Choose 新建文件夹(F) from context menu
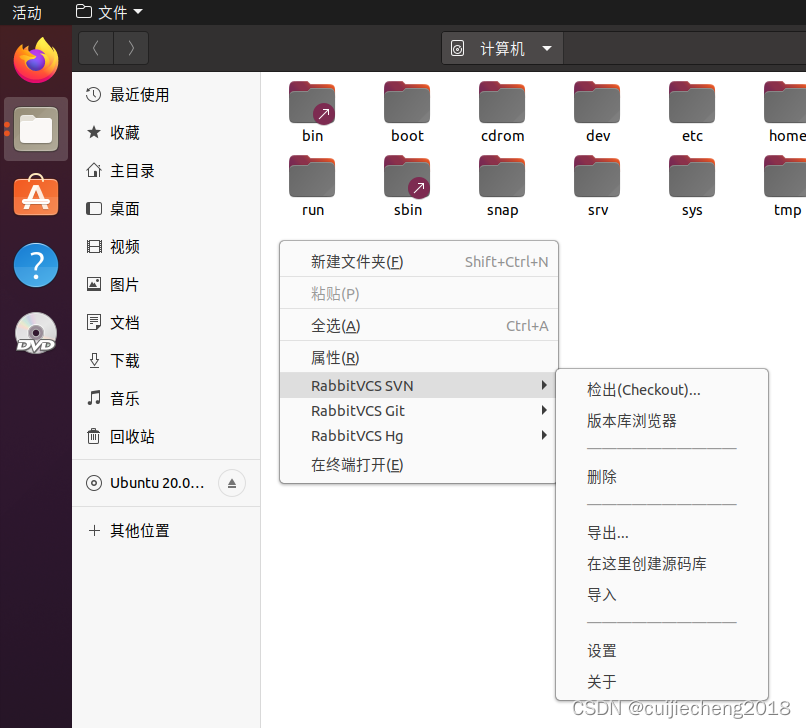The height and width of the screenshot is (728, 806). pos(418,262)
